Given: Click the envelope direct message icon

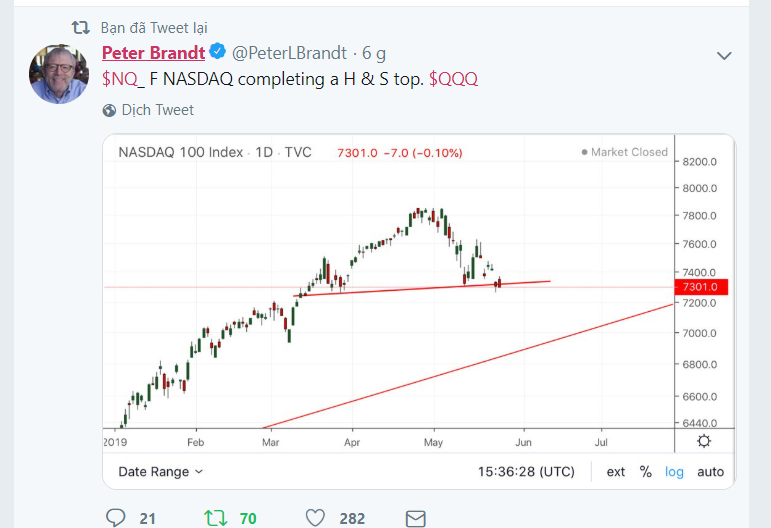Looking at the screenshot, I should click(415, 517).
